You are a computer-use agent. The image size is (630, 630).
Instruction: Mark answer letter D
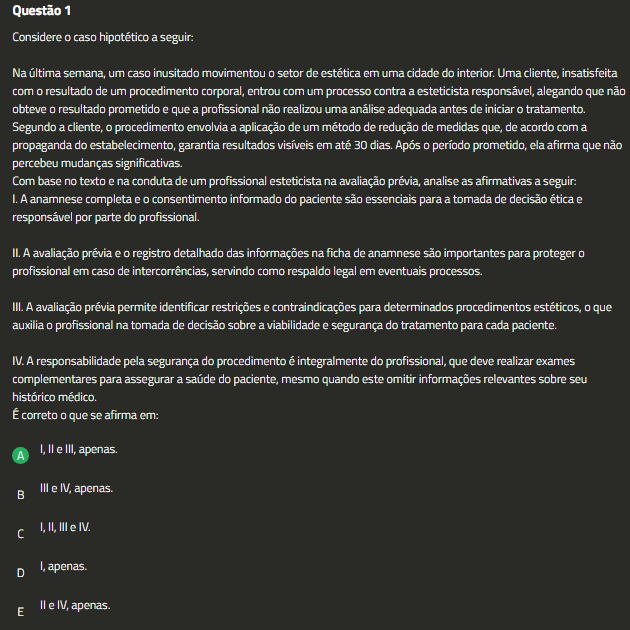pos(21,572)
